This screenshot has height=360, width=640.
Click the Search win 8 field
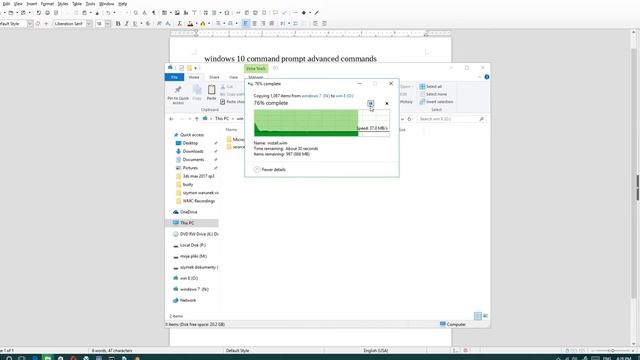[x=451, y=119]
